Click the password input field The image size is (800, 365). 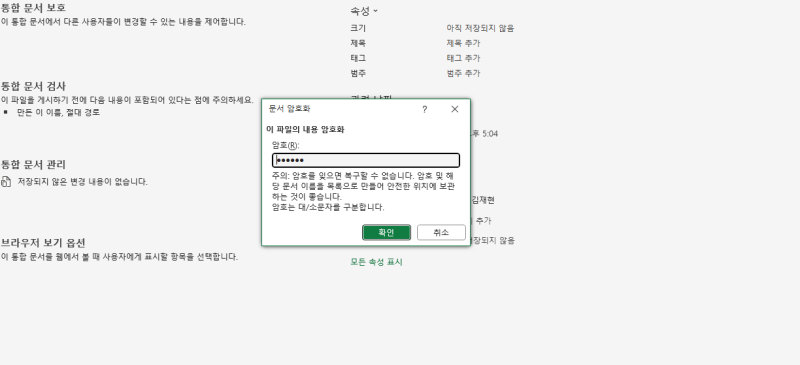click(x=366, y=160)
